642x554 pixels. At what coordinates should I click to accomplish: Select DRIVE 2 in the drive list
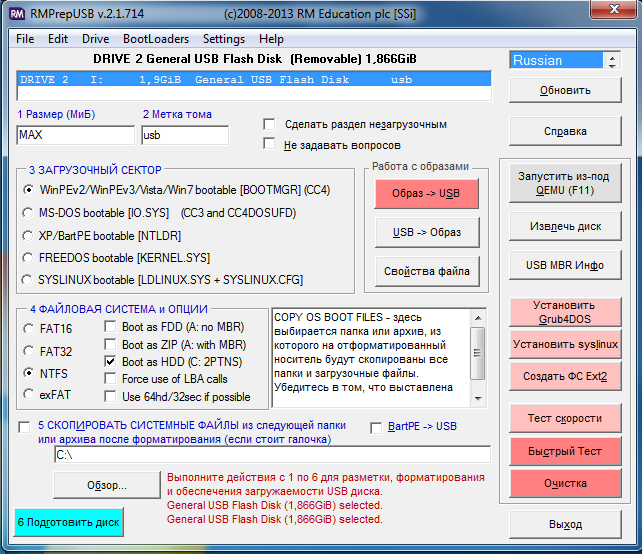pos(255,79)
